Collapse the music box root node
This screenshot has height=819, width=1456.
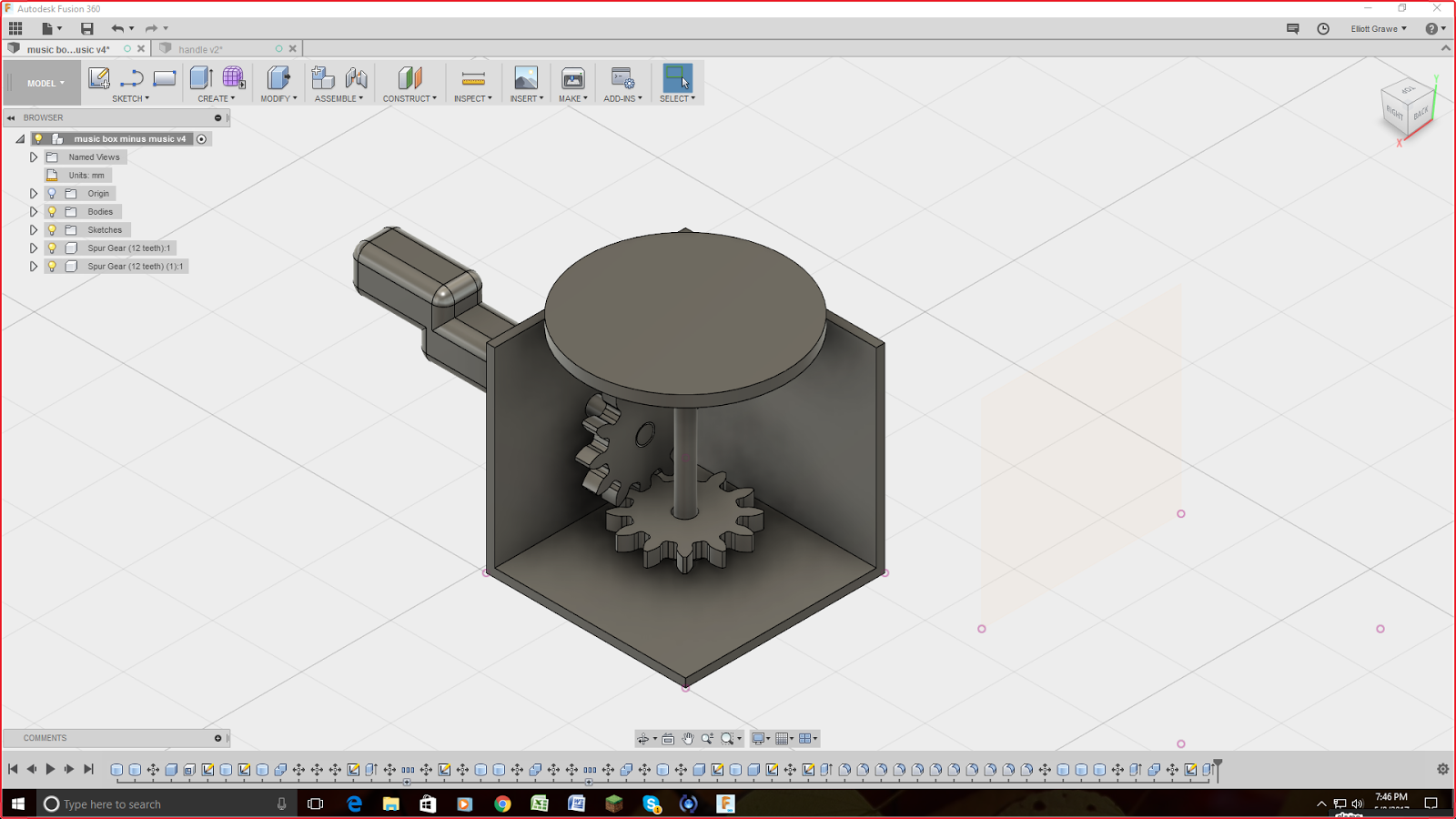20,139
